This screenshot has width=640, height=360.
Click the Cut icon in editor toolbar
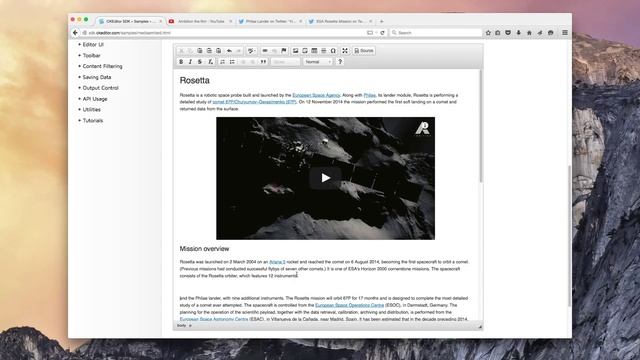point(182,51)
